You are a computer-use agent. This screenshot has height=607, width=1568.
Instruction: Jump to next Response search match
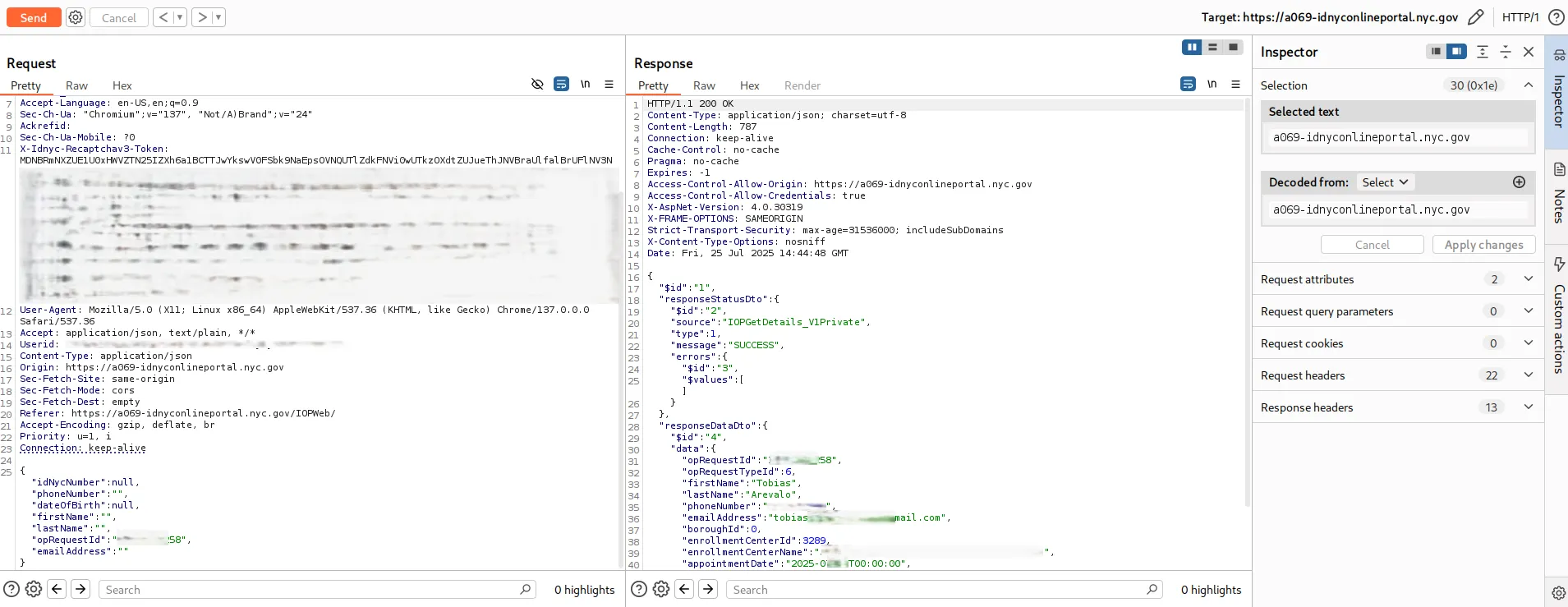(708, 589)
